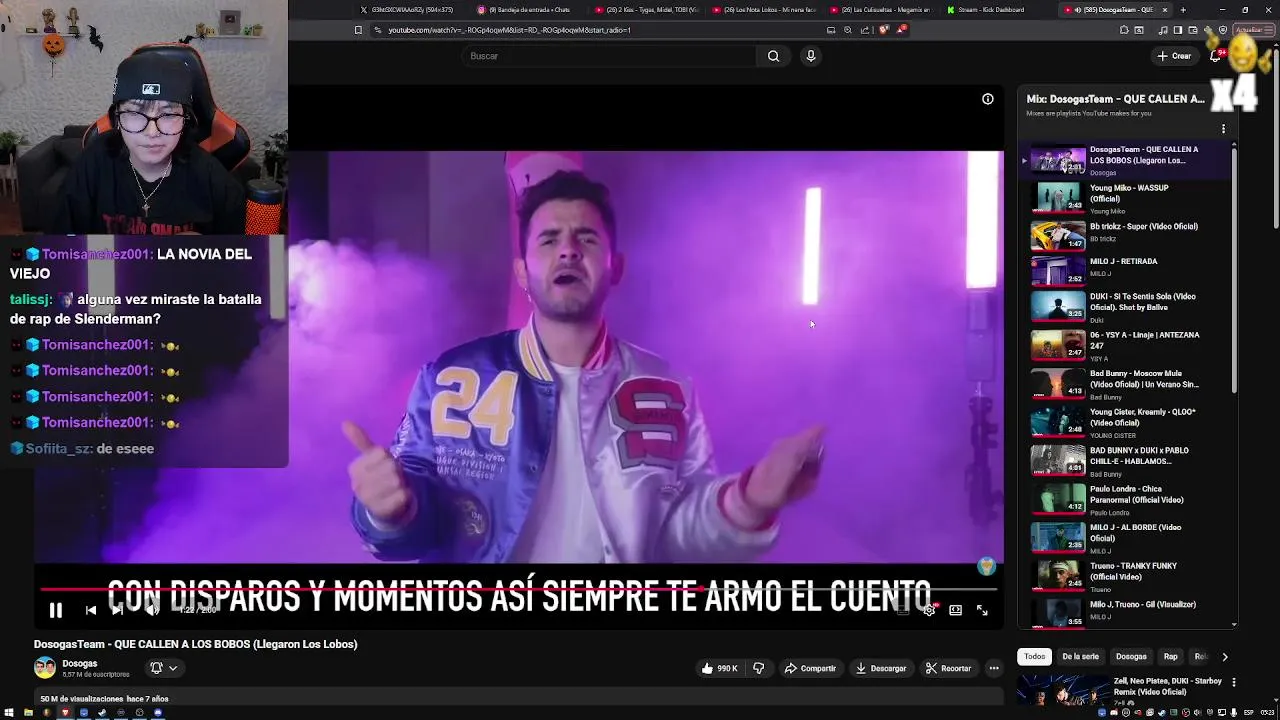Download the video with Descargar
The height and width of the screenshot is (720, 1280).
(x=881, y=668)
